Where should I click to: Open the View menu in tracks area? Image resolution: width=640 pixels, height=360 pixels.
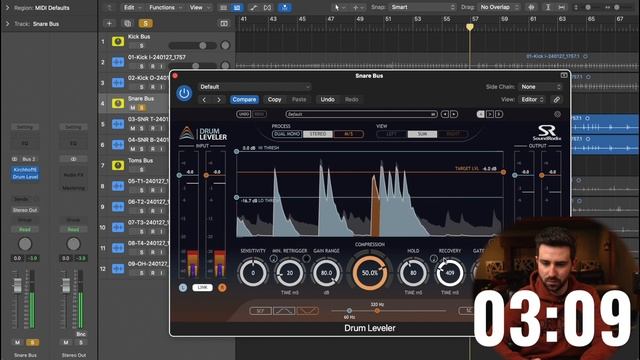[x=199, y=7]
